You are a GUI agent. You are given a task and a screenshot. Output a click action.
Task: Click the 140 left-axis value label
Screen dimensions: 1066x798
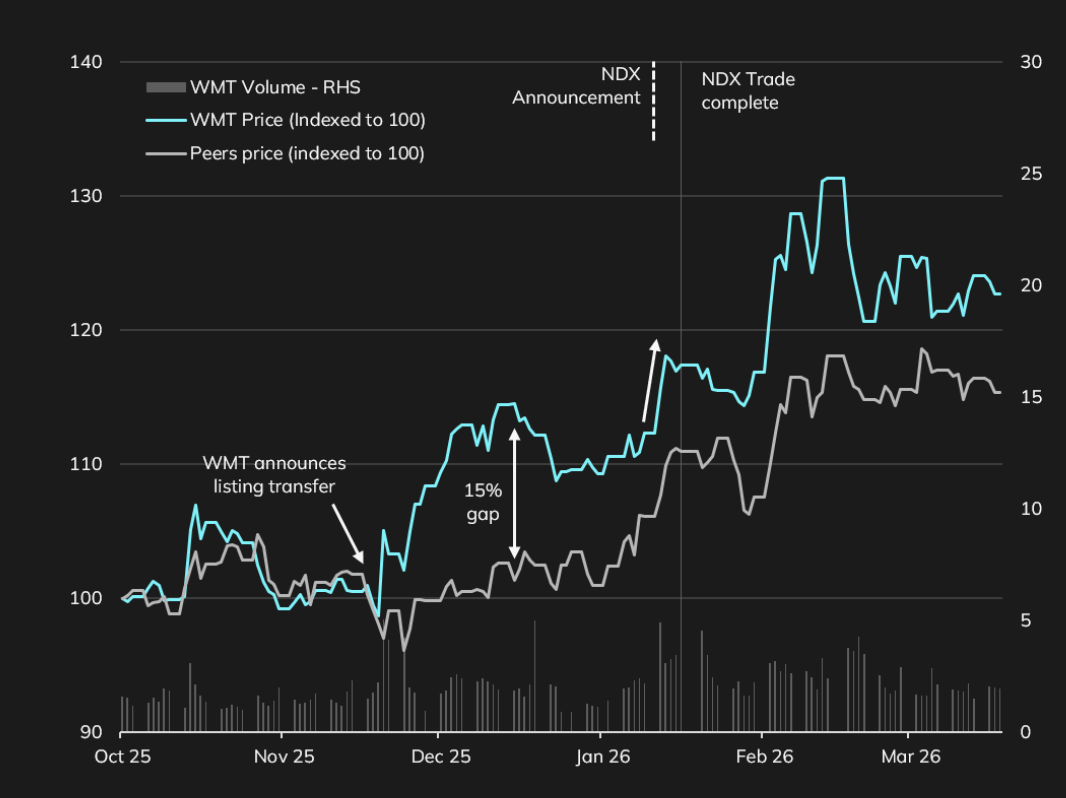click(x=88, y=61)
